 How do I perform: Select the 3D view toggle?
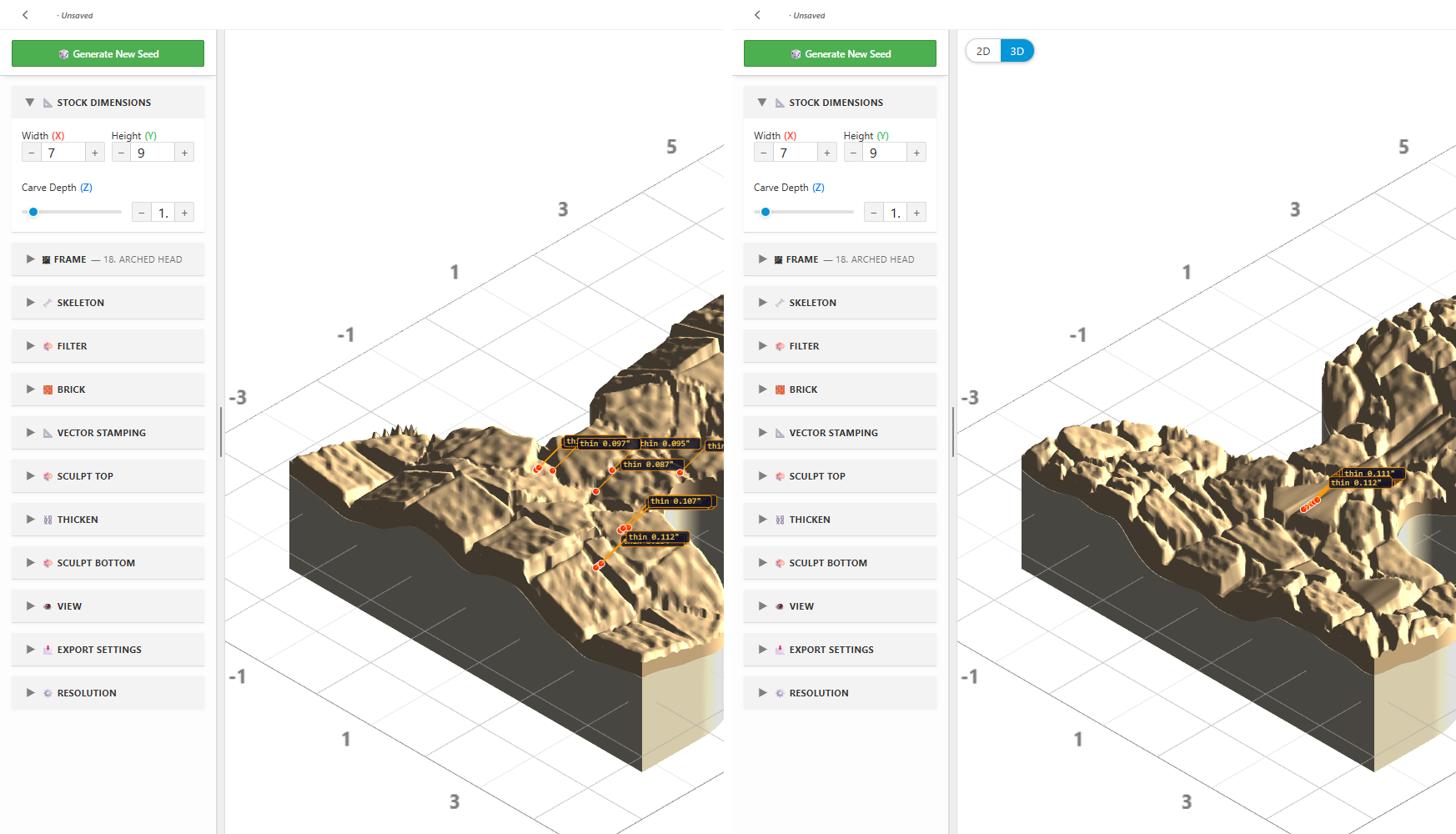1017,51
